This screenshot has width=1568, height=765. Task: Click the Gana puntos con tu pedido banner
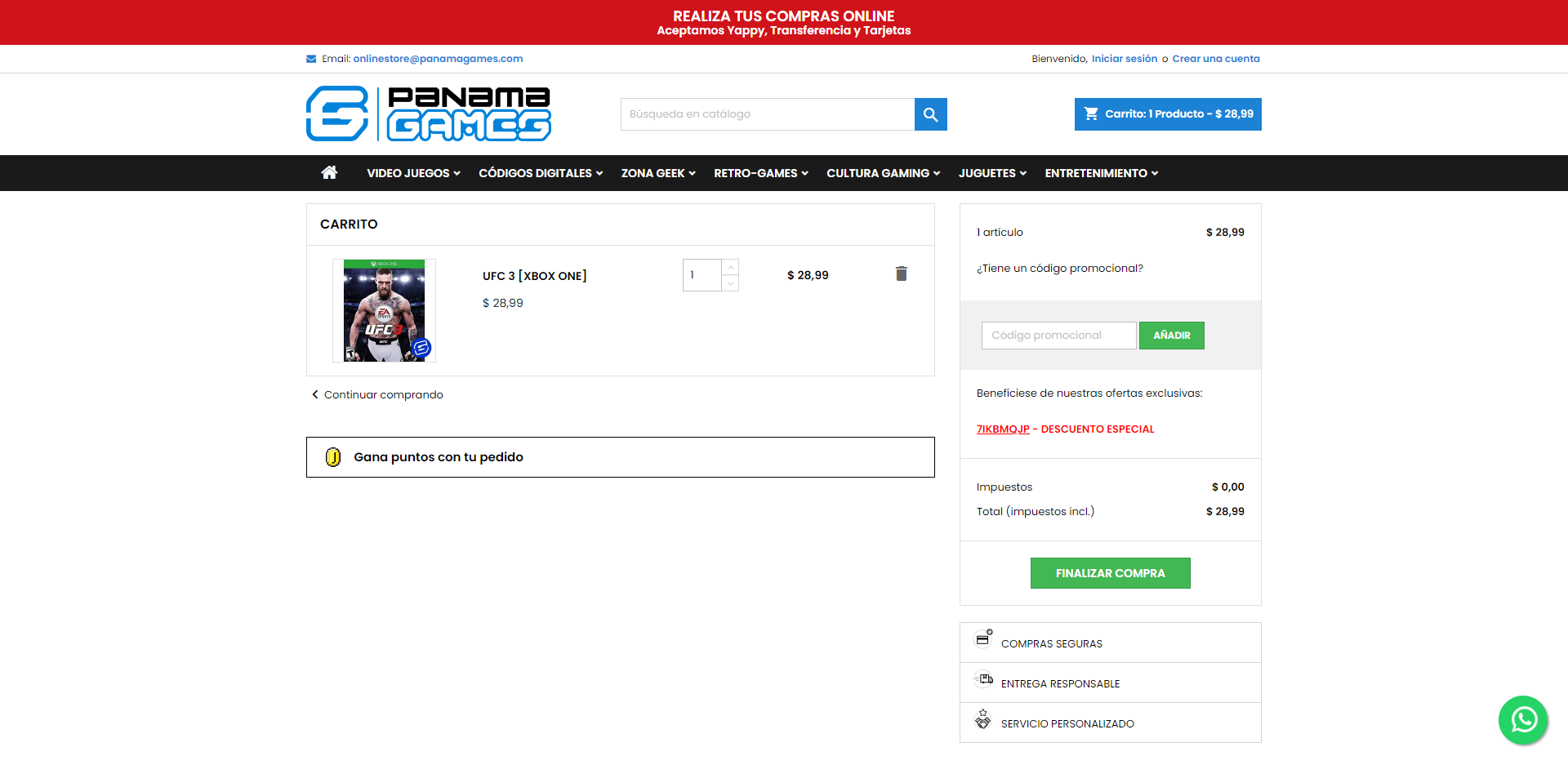point(621,457)
